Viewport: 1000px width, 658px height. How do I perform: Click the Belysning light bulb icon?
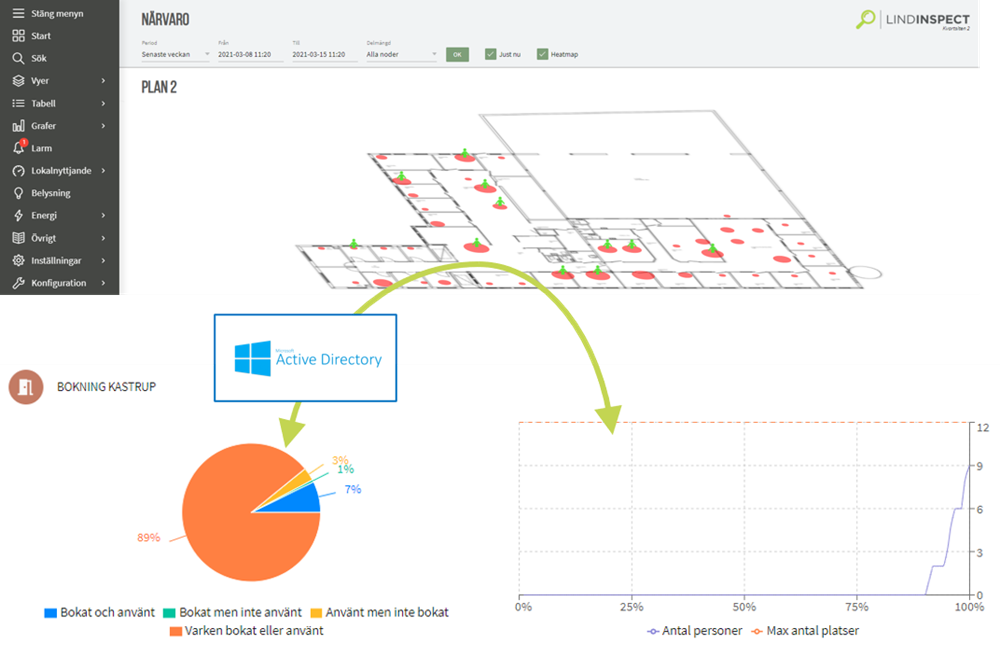(x=18, y=193)
